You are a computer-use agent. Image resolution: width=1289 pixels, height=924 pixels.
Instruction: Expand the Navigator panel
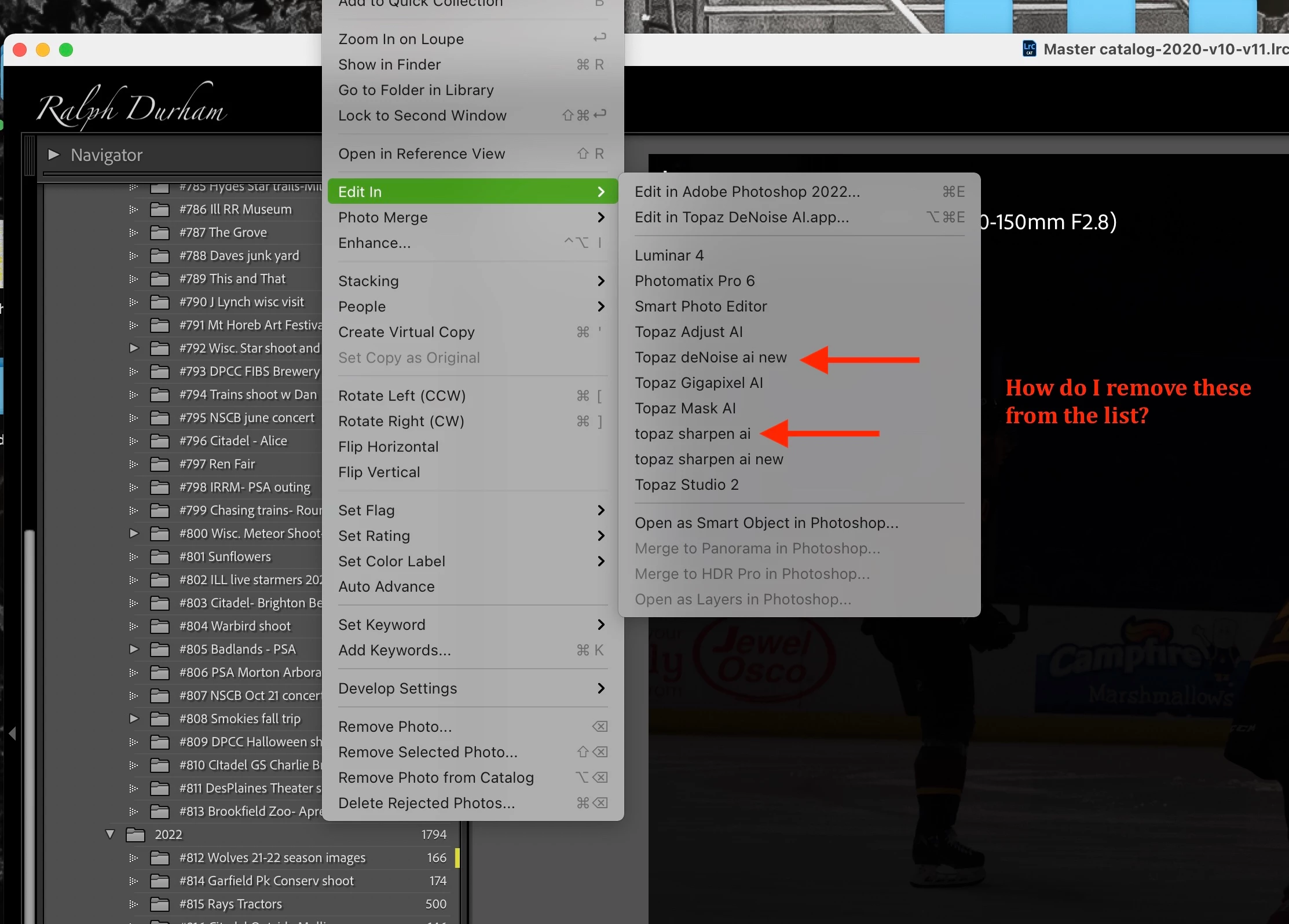54,155
